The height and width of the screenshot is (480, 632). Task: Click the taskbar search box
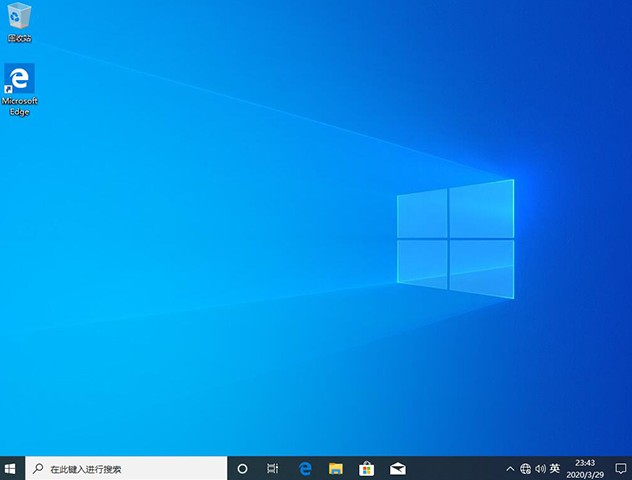coord(126,468)
